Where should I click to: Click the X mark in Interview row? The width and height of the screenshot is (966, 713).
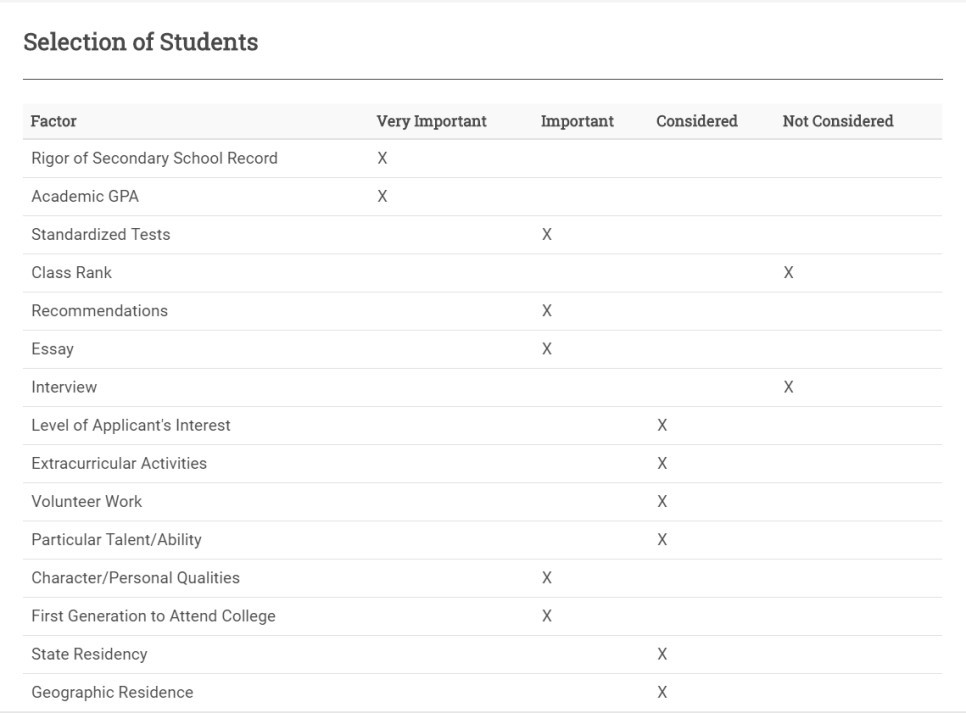tap(789, 387)
